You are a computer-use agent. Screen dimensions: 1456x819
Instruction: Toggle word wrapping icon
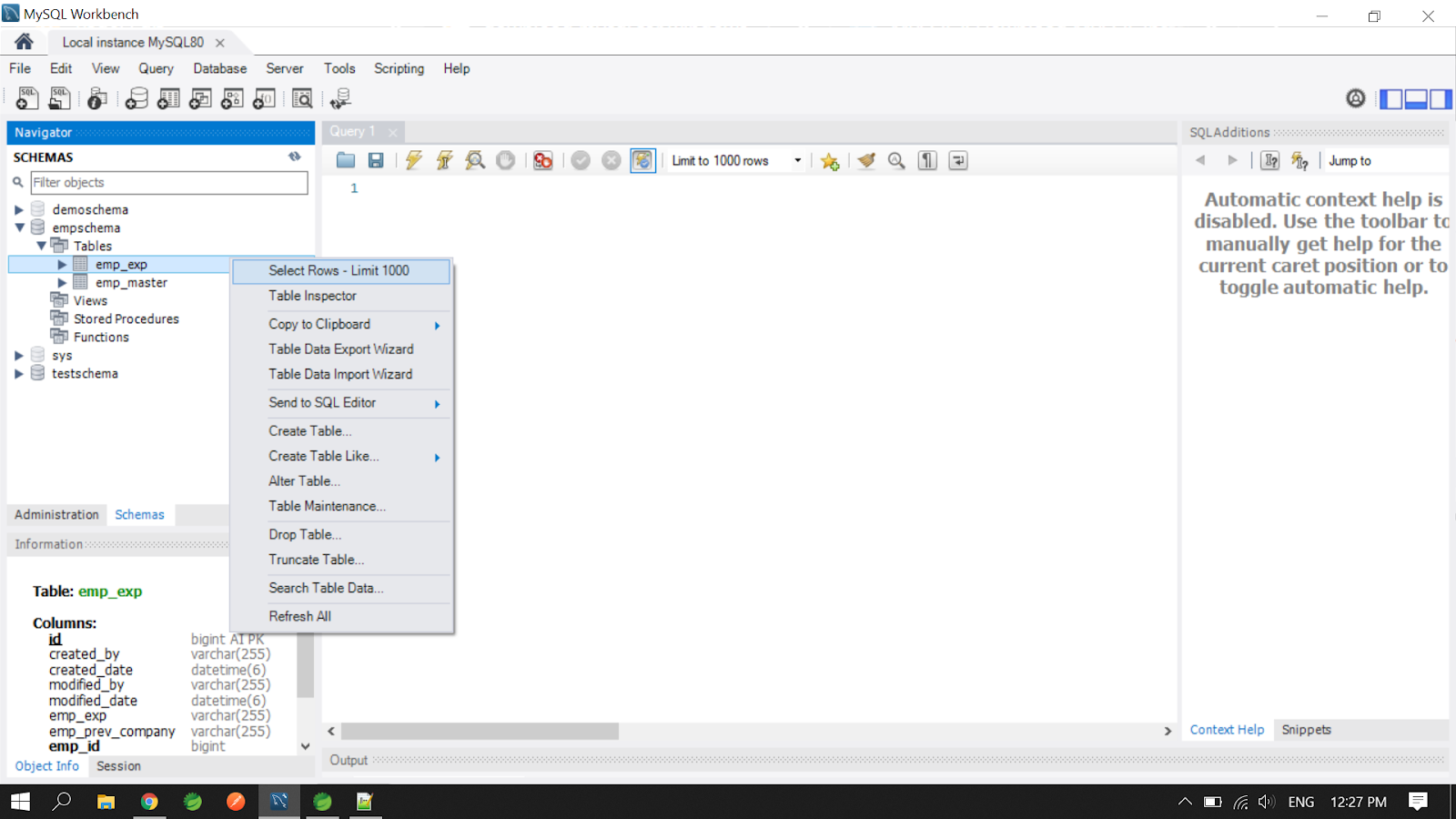click(x=958, y=160)
